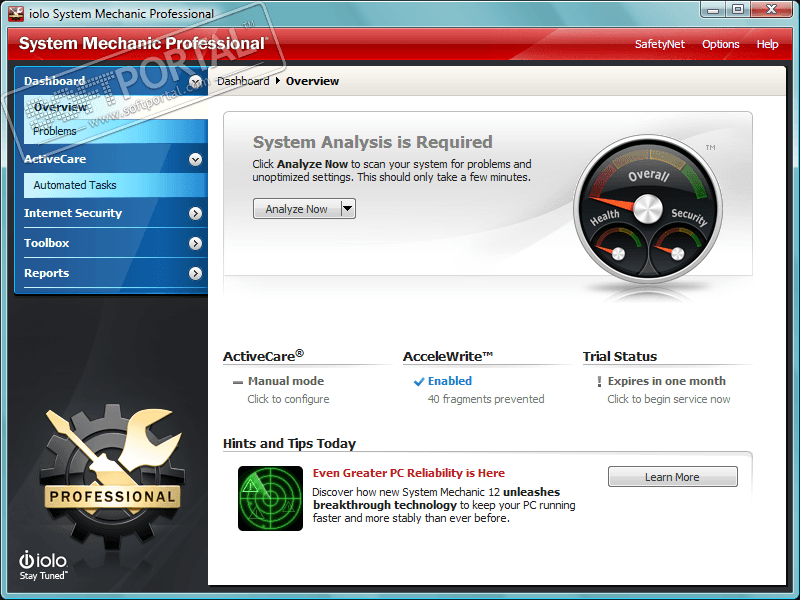The image size is (800, 600).
Task: Minimize the System Mechanic window
Action: pos(713,10)
